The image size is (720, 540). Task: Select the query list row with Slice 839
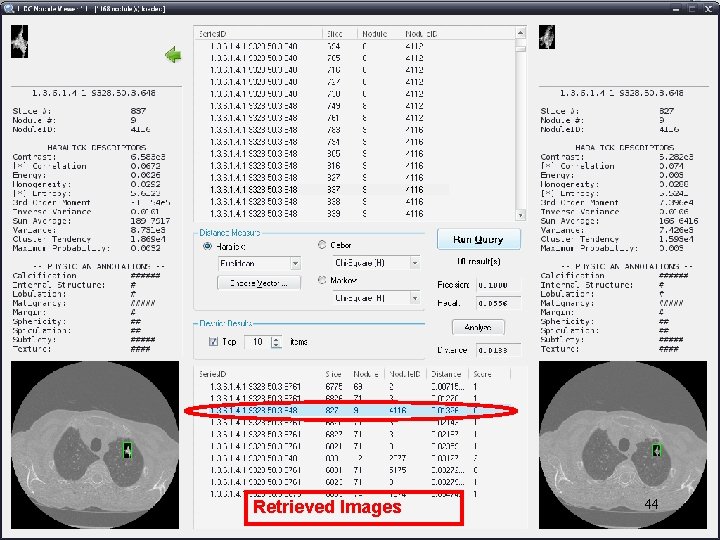pyautogui.click(x=321, y=214)
